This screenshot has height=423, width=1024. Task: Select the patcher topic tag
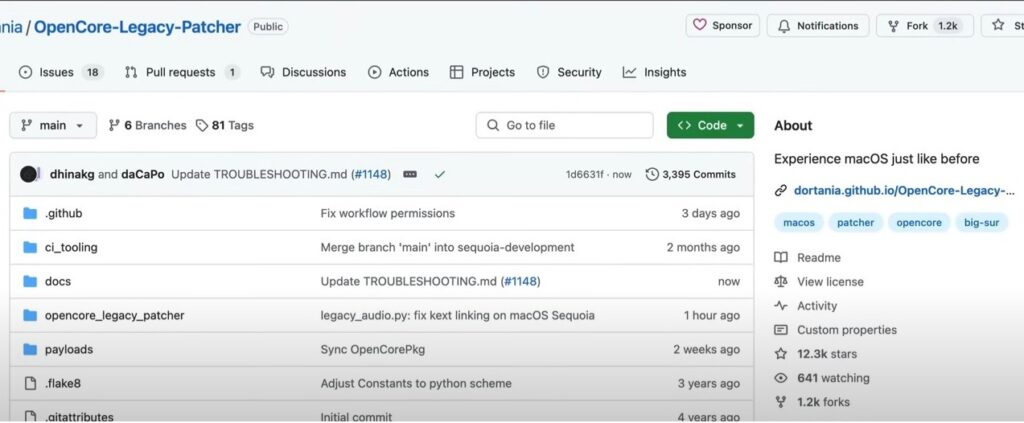(x=856, y=223)
